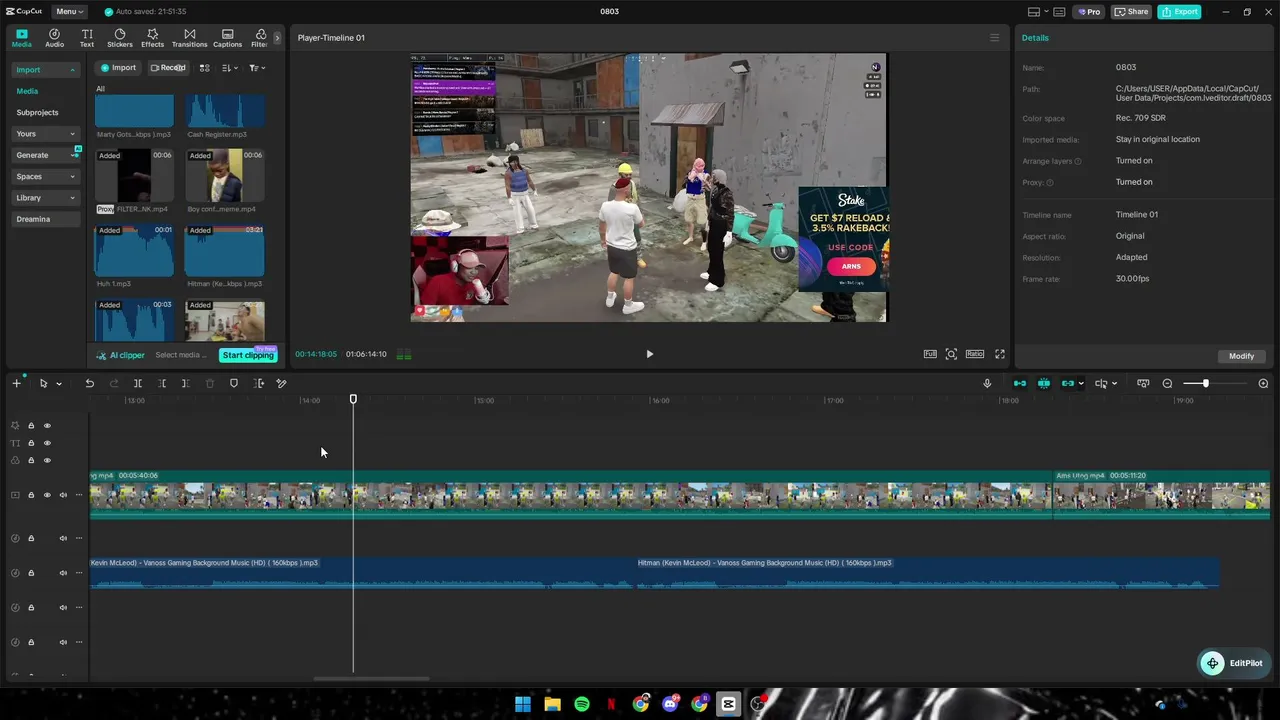Open the CapCut Menu dropdown
This screenshot has height=720, width=1280.
point(69,12)
